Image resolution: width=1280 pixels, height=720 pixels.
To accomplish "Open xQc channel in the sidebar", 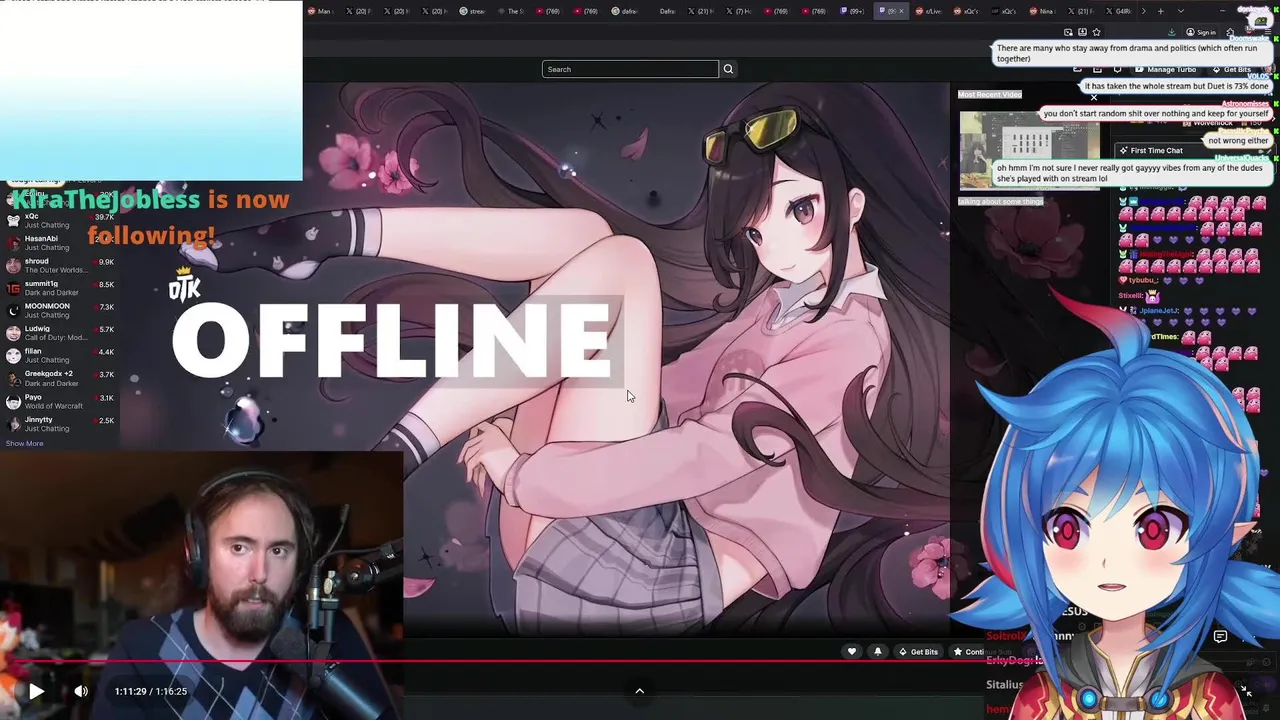I will click(60, 221).
